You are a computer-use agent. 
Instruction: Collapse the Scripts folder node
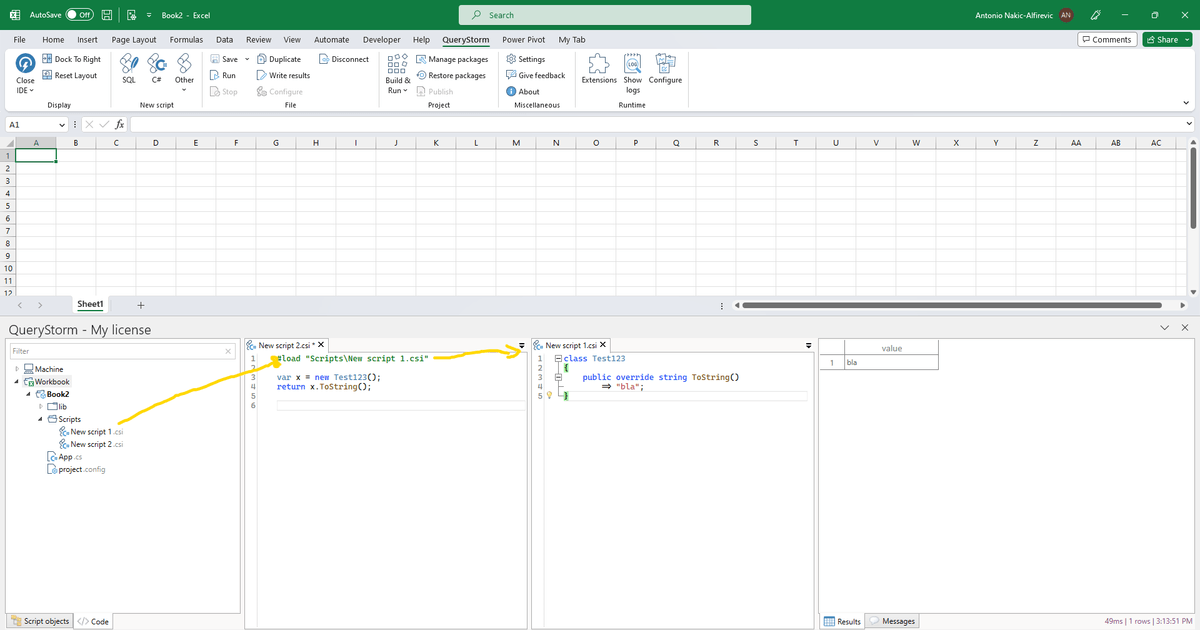pyautogui.click(x=40, y=418)
